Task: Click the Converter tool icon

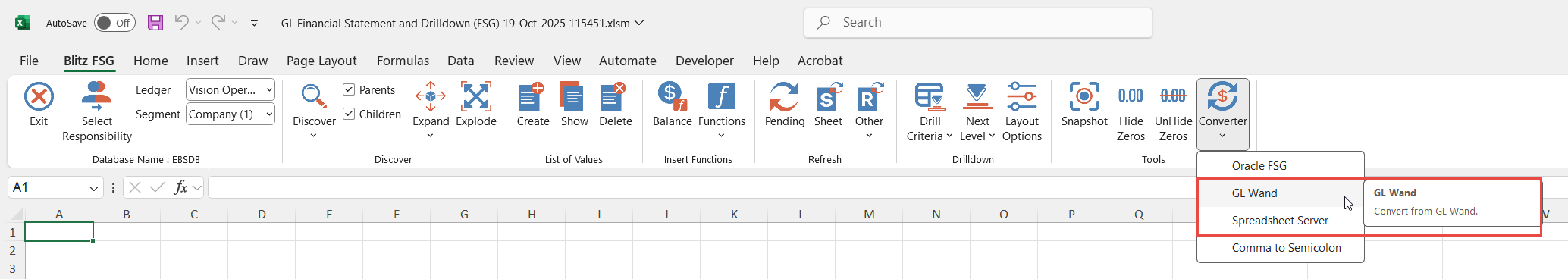Action: coord(1222,97)
